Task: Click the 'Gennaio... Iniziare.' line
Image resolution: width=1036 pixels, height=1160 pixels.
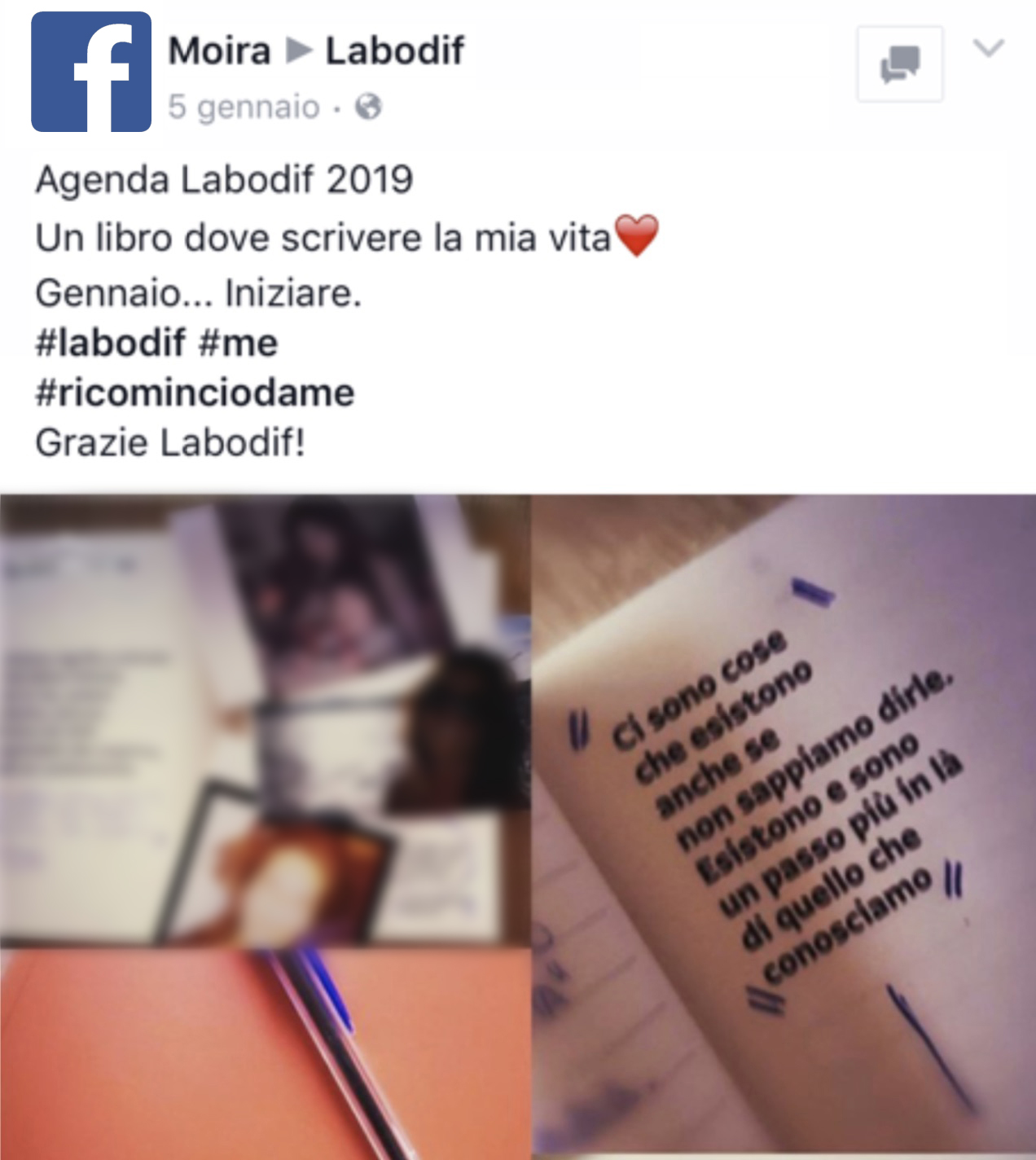Action: coord(199,292)
